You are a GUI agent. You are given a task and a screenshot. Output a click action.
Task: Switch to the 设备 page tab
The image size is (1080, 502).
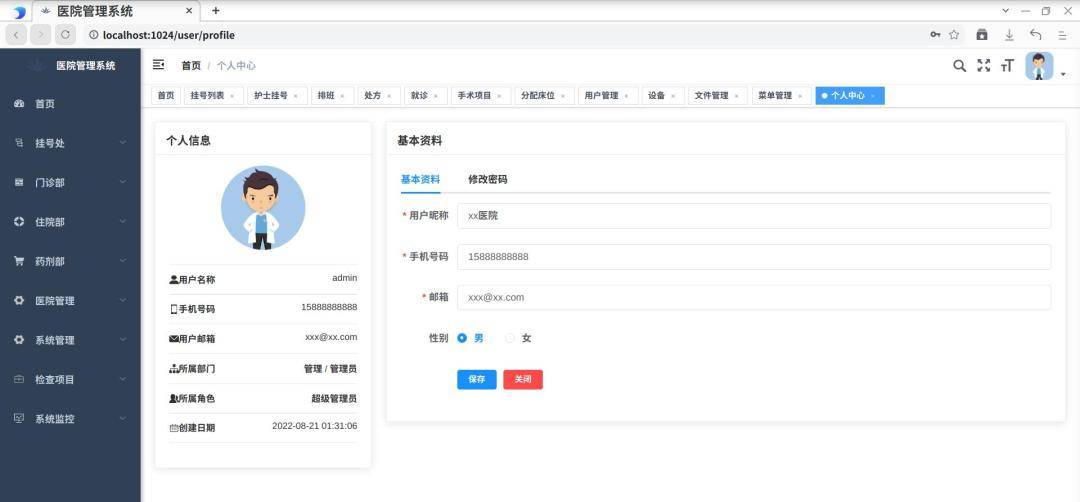click(x=663, y=96)
